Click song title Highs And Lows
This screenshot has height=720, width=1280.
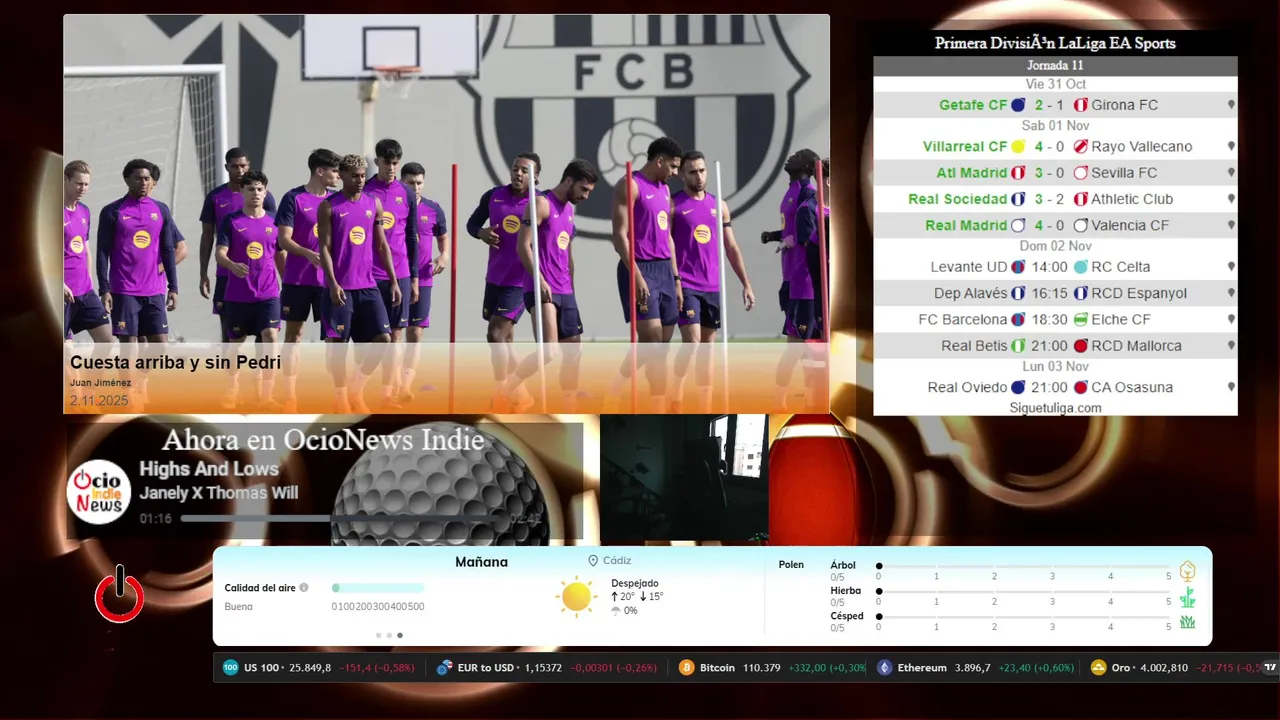209,469
